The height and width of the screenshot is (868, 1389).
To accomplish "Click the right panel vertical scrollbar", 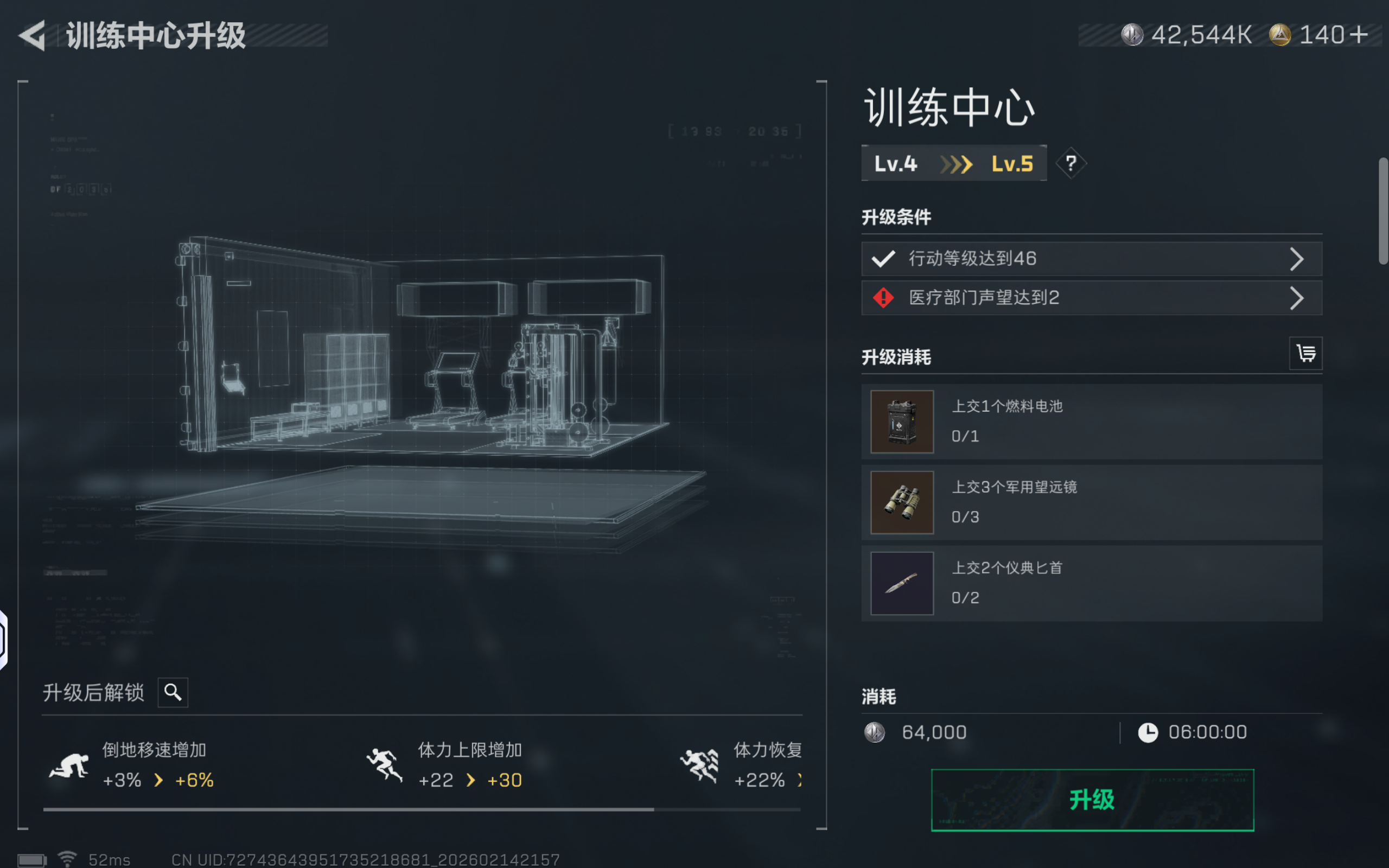I will (1383, 210).
